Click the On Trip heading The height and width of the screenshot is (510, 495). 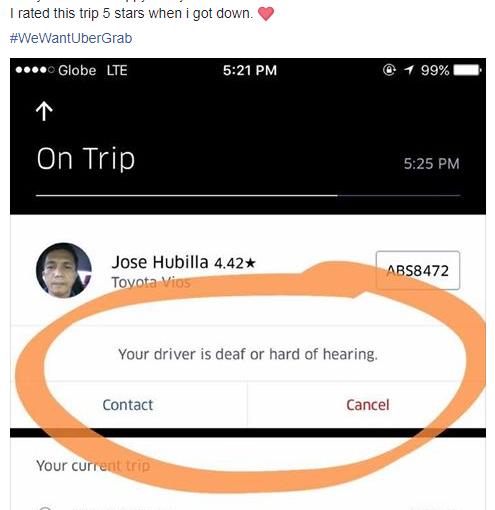click(x=86, y=159)
